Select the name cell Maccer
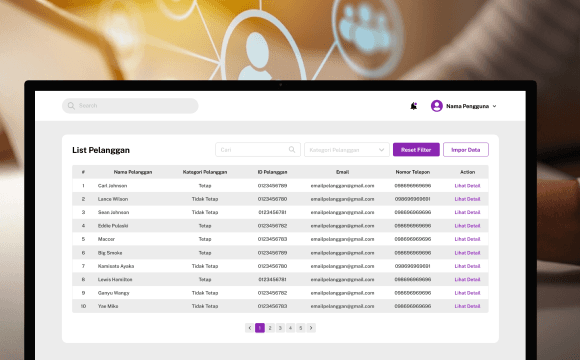Viewport: 580px width, 360px height. pyautogui.click(x=106, y=239)
